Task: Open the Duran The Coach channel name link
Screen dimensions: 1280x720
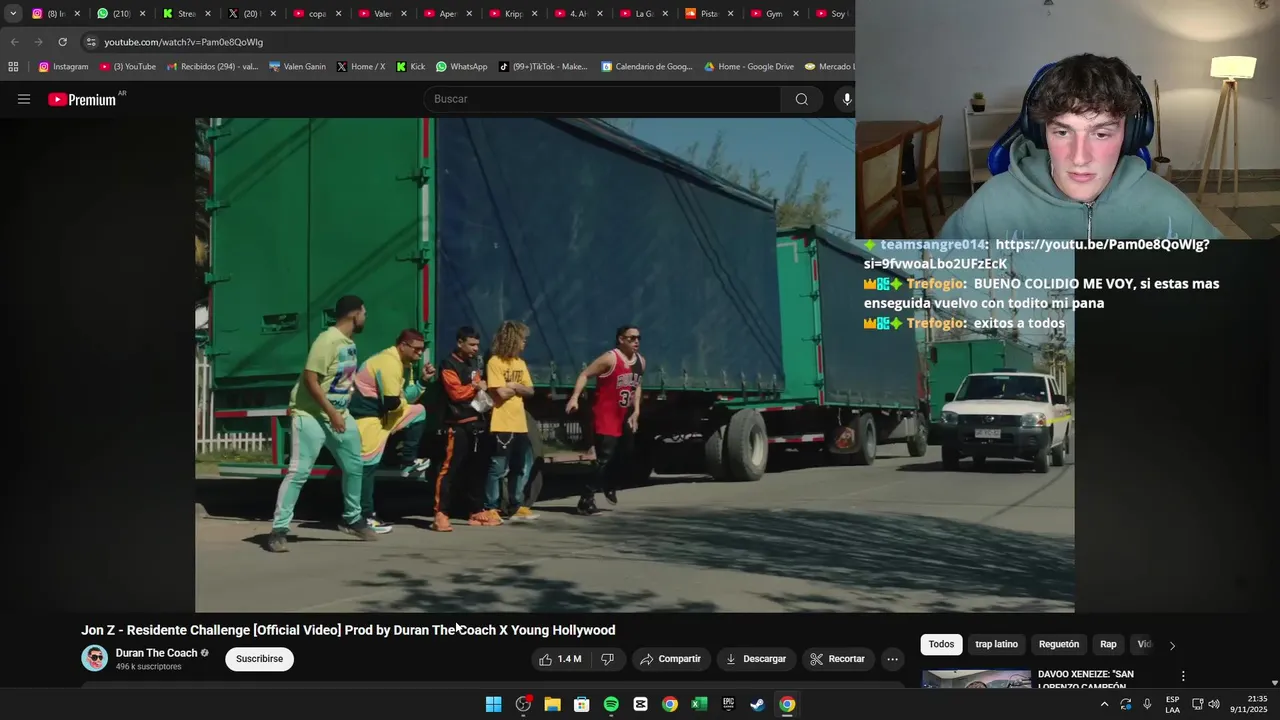Action: pyautogui.click(x=156, y=653)
